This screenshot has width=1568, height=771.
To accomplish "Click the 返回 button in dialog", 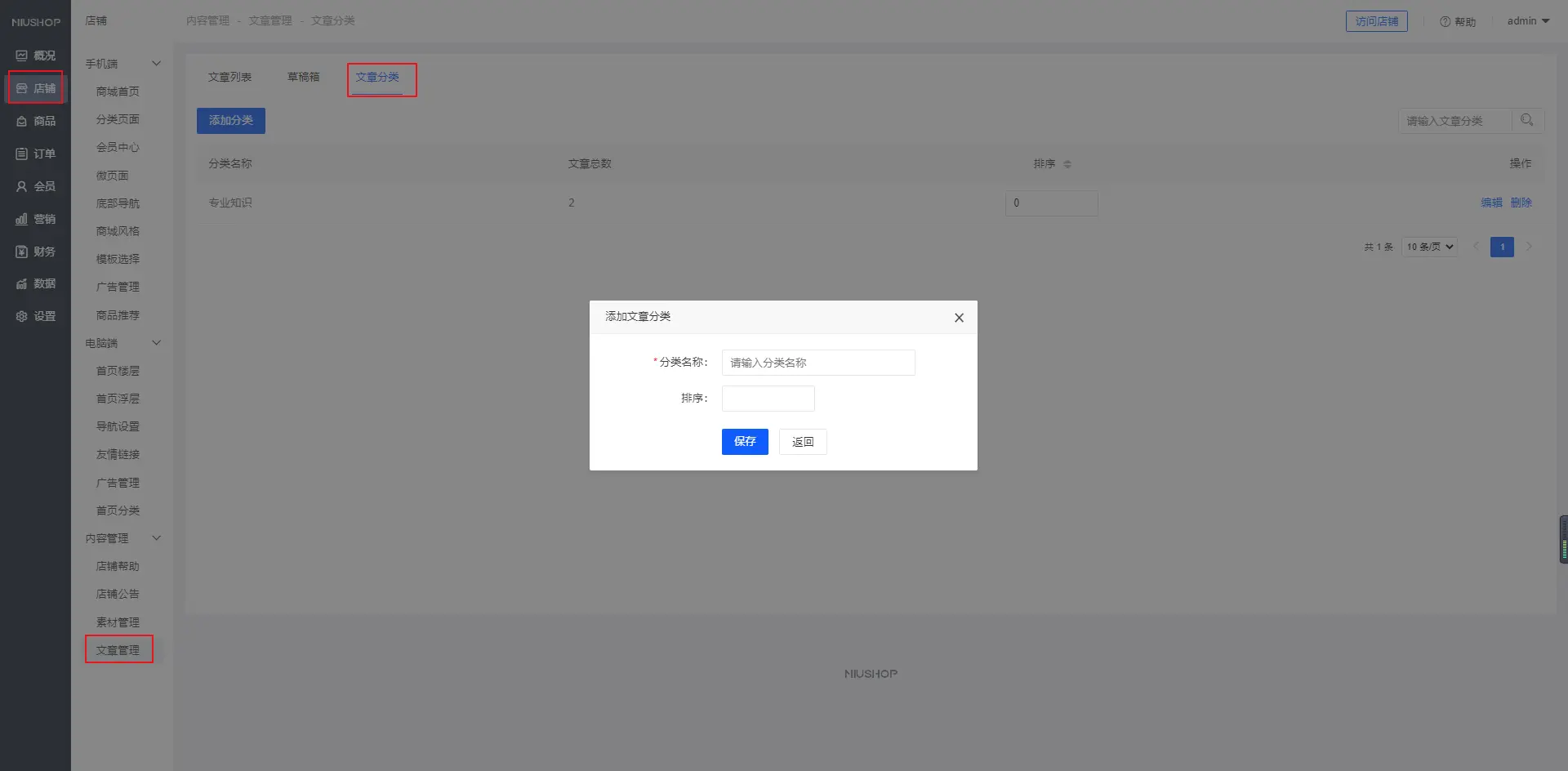I will point(802,442).
